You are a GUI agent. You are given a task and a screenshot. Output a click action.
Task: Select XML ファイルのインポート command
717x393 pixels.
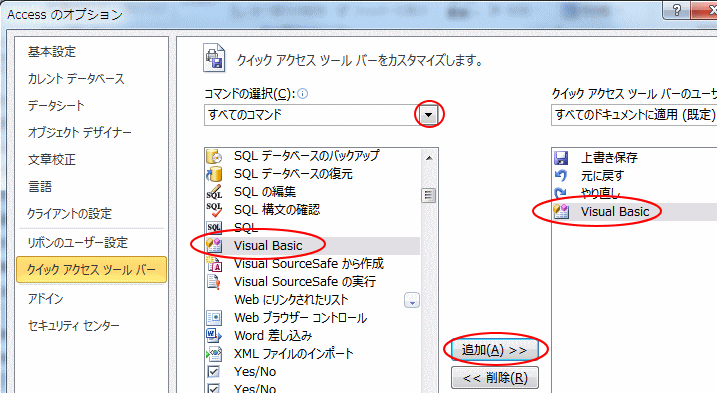[x=312, y=354]
